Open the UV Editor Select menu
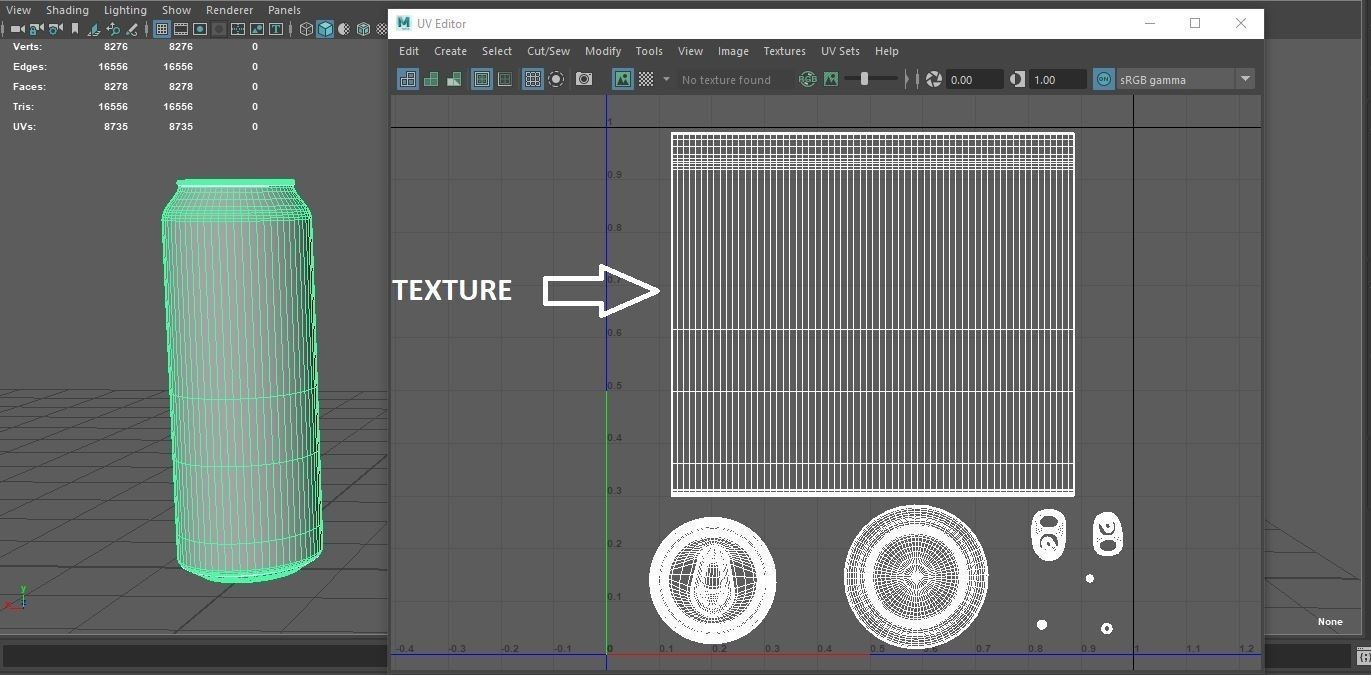Screen dimensions: 1371x675 click(496, 51)
